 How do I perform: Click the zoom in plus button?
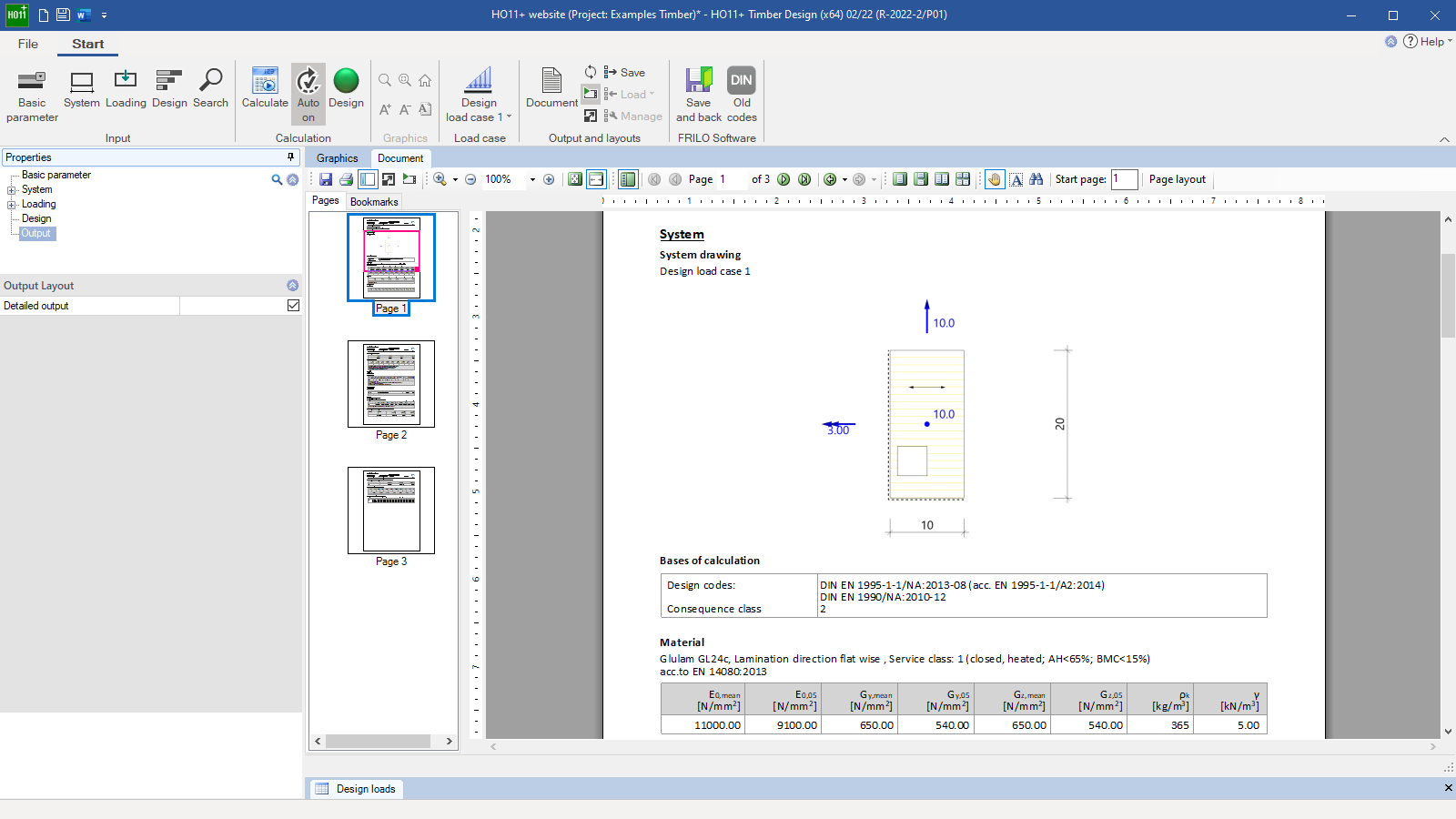[549, 179]
